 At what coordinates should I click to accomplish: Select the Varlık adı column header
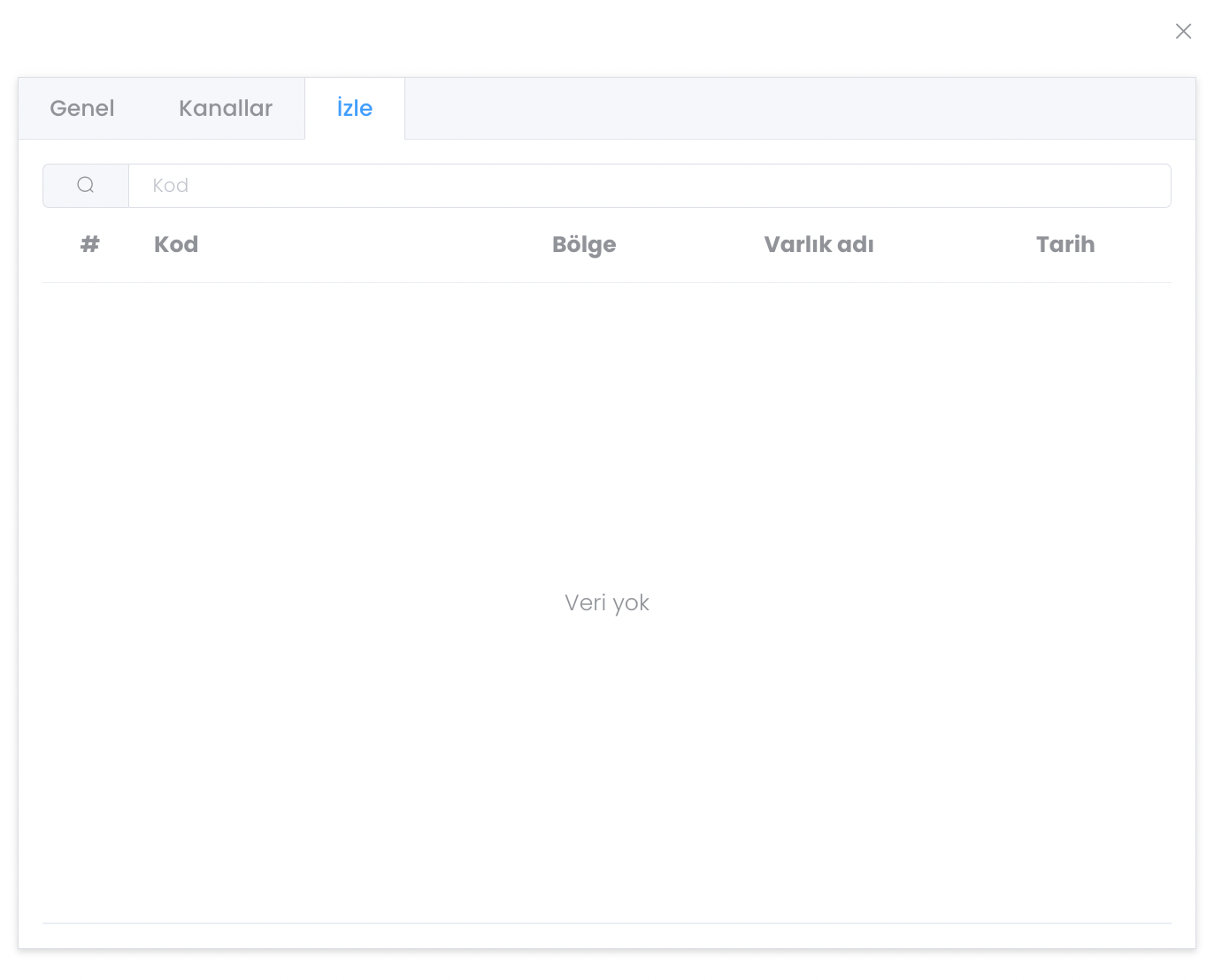pos(818,245)
